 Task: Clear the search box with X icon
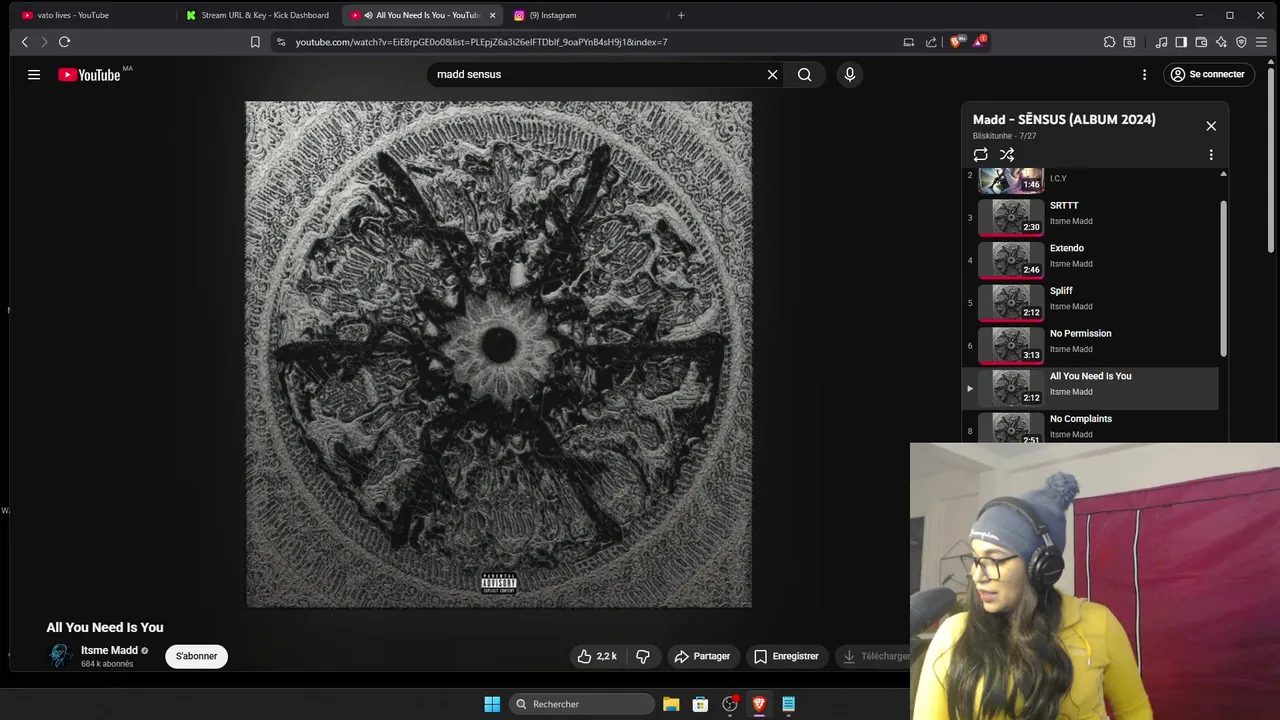pyautogui.click(x=772, y=74)
